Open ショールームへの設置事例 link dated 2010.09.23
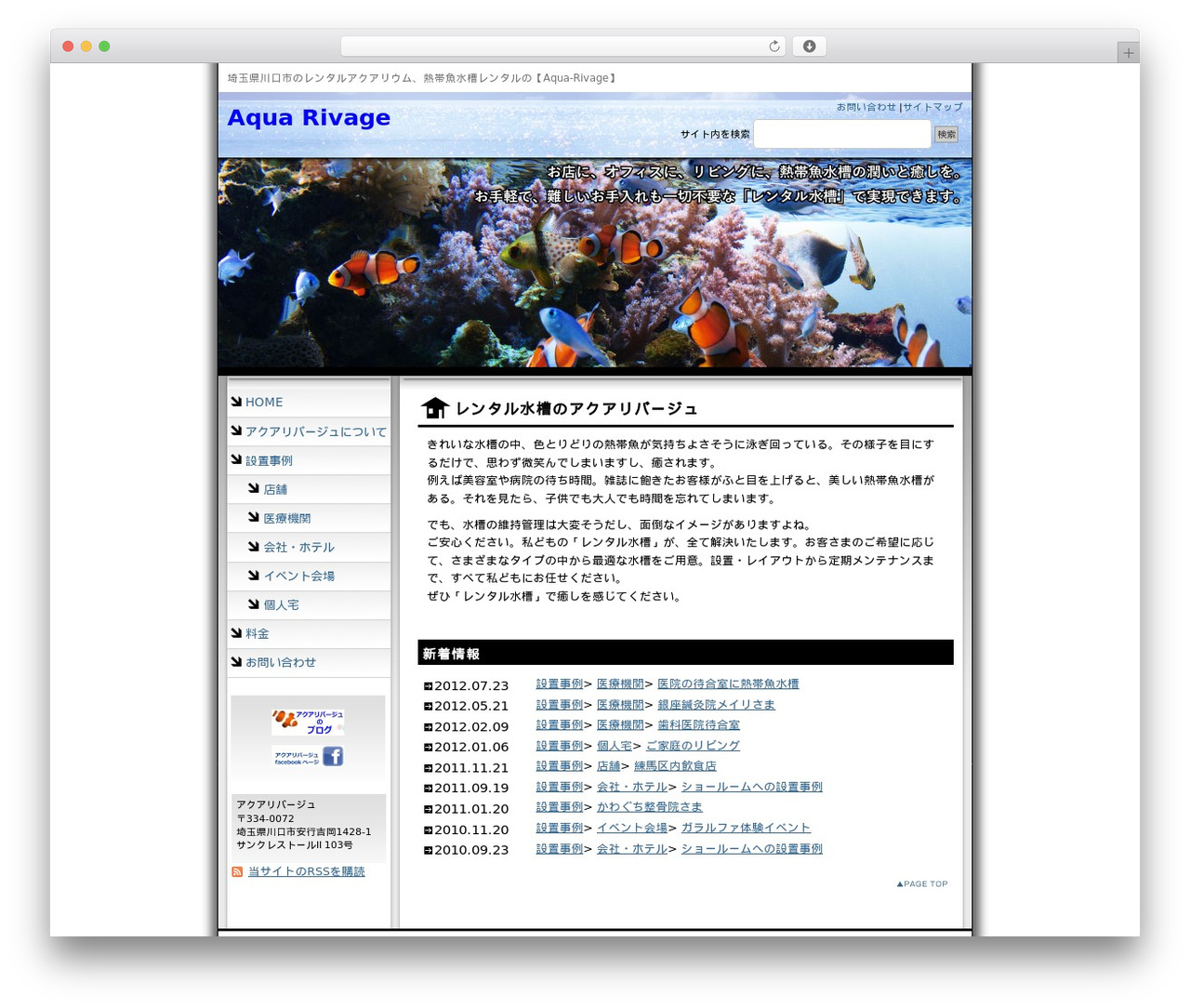1190x1008 pixels. point(752,849)
